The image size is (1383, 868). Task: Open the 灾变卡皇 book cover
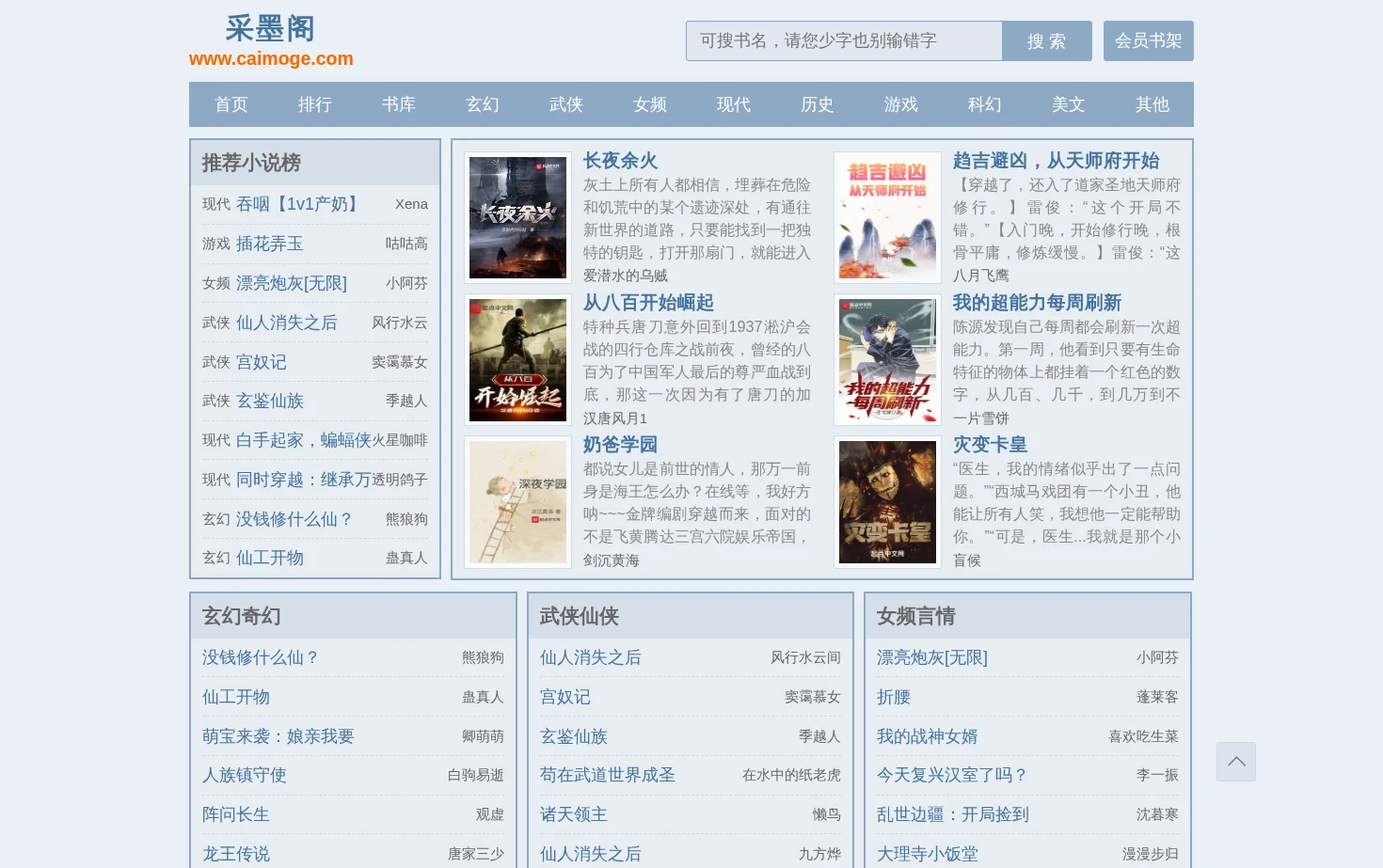pyautogui.click(x=887, y=501)
